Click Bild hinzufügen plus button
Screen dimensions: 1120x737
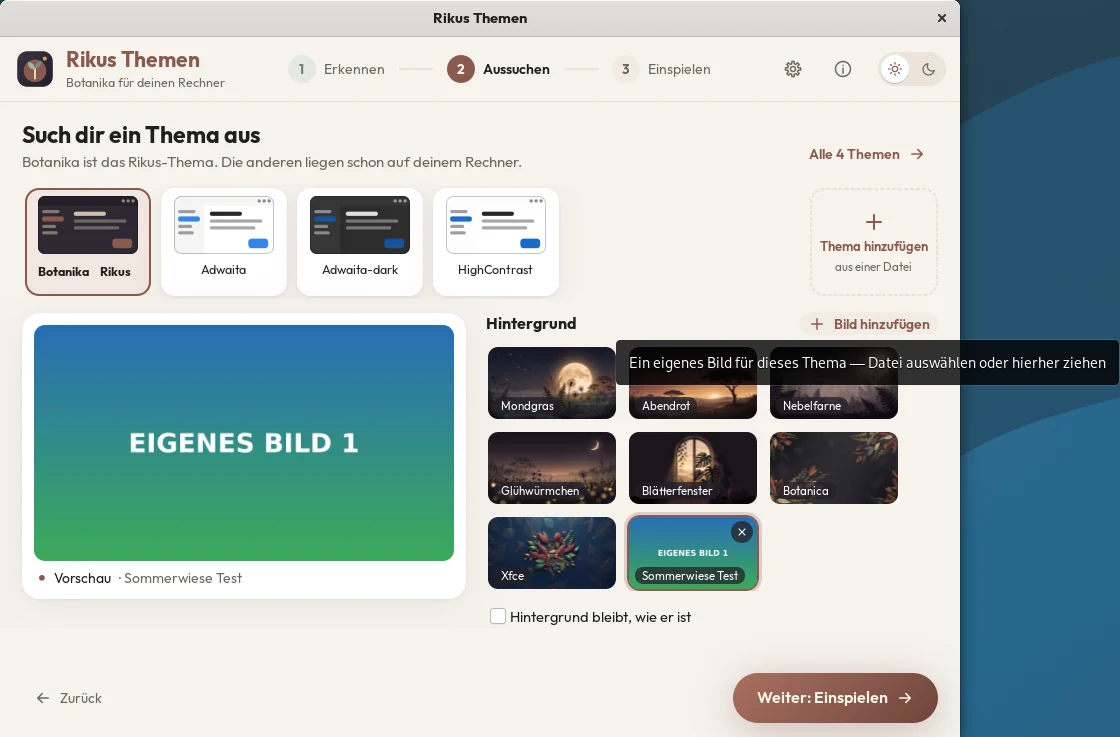pyautogui.click(x=869, y=324)
